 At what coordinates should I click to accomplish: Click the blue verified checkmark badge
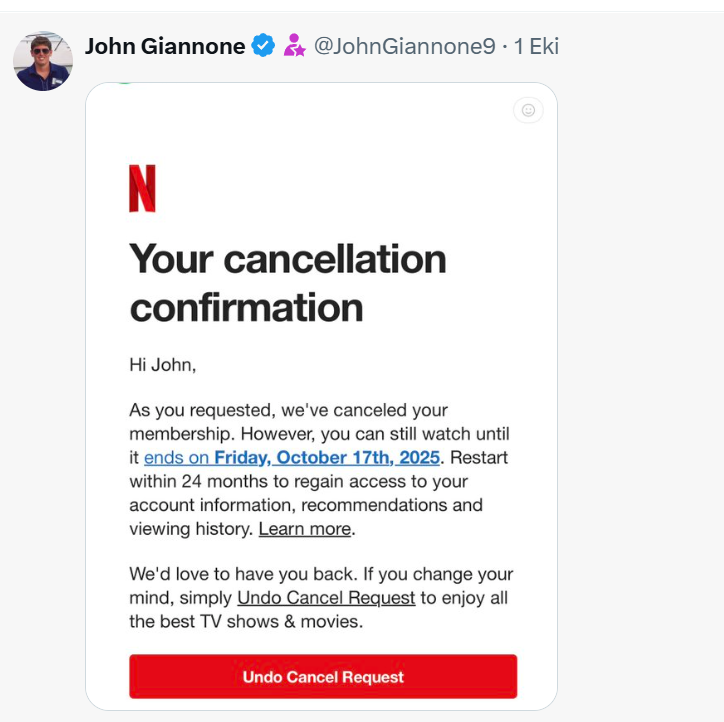coord(263,46)
